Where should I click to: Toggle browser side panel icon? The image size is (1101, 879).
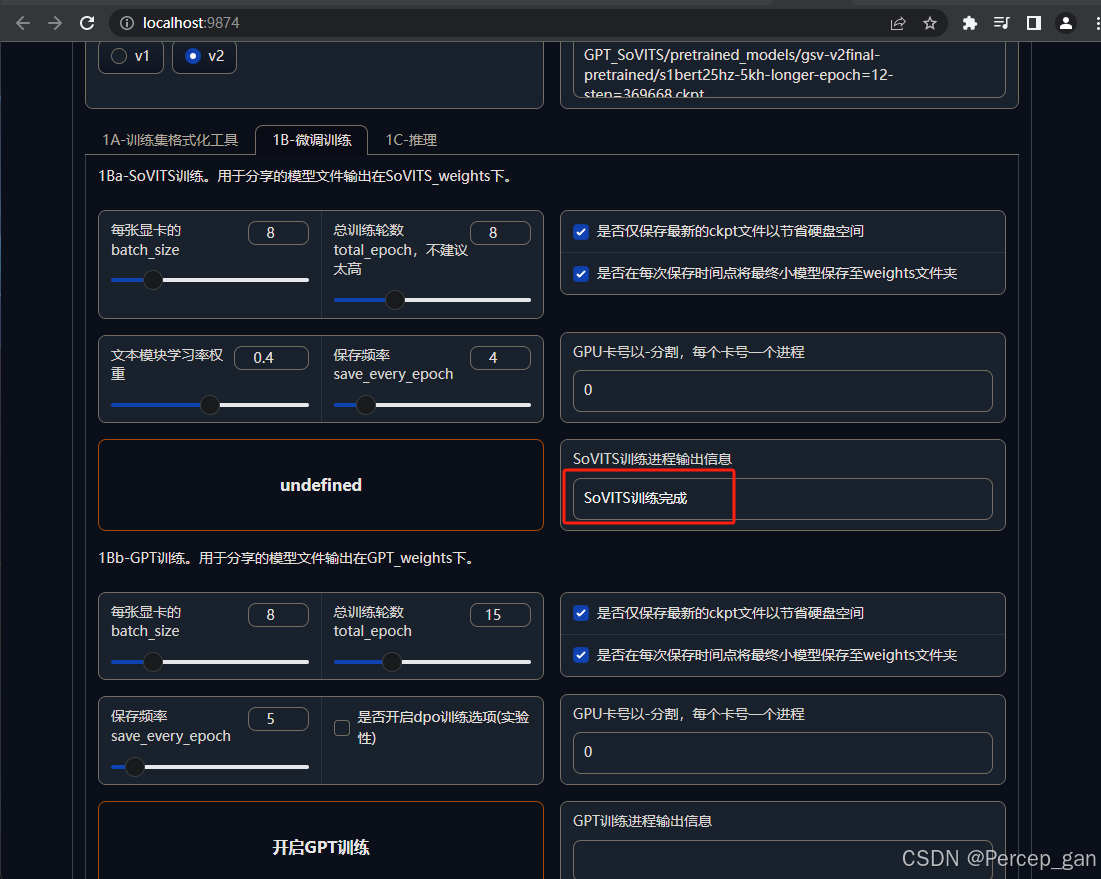tap(1034, 23)
